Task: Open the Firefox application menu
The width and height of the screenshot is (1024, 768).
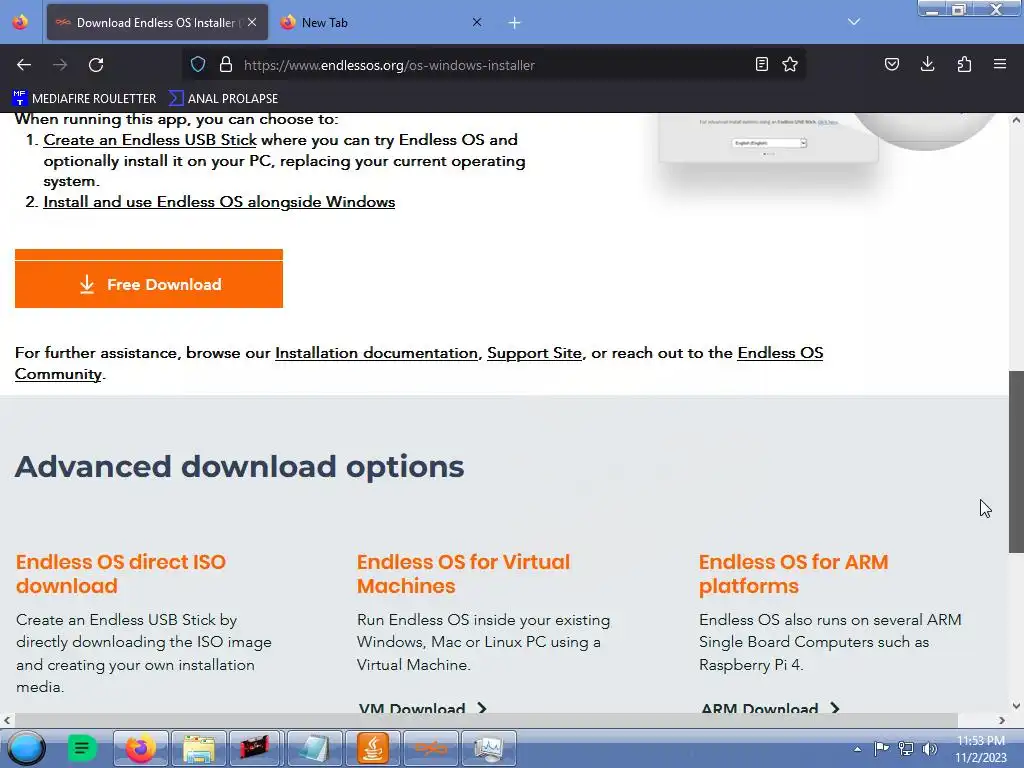Action: pos(1000,65)
